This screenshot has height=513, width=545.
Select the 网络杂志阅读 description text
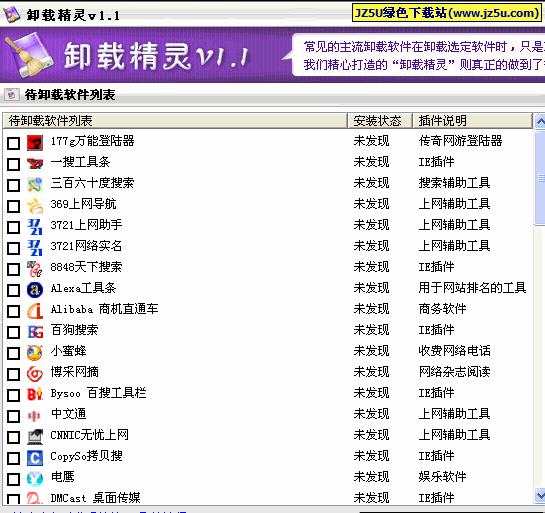click(454, 372)
